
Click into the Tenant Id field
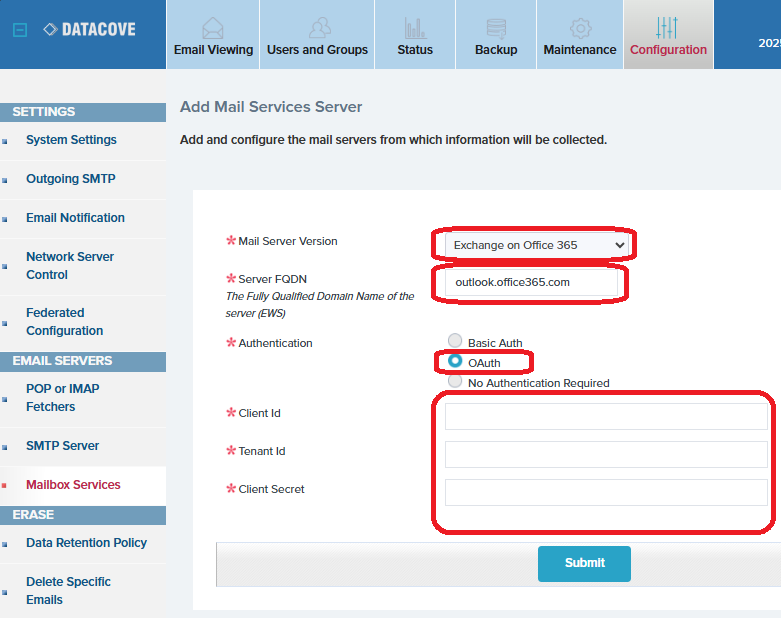(x=606, y=454)
